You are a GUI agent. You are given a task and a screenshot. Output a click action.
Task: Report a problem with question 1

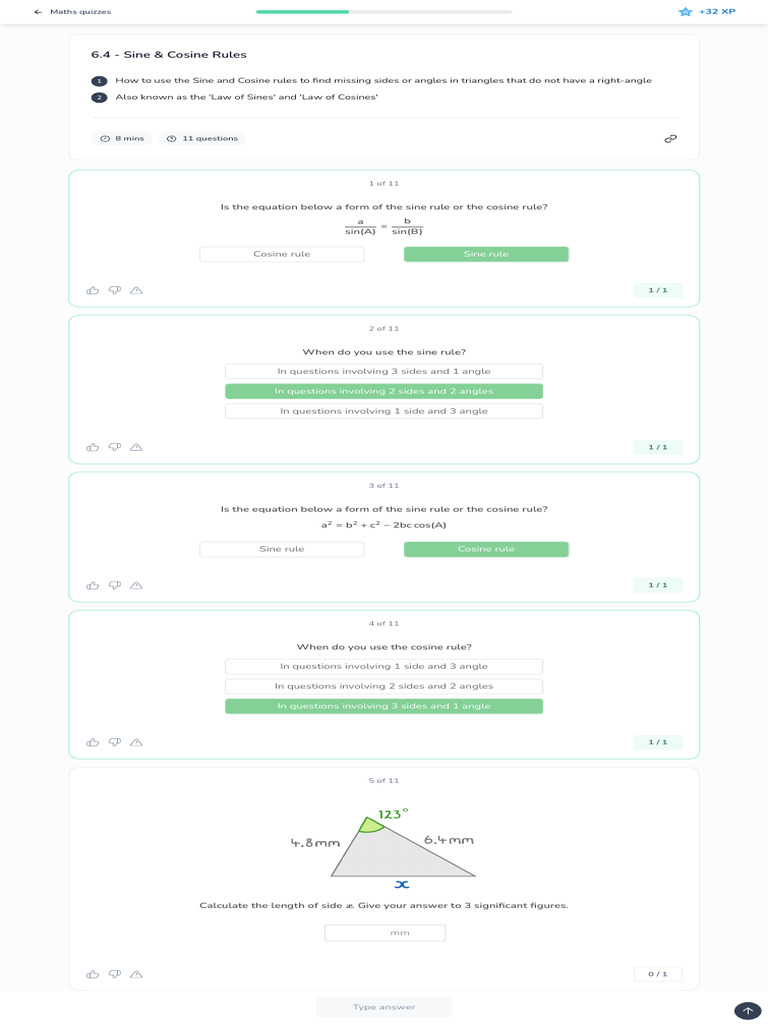click(x=137, y=290)
